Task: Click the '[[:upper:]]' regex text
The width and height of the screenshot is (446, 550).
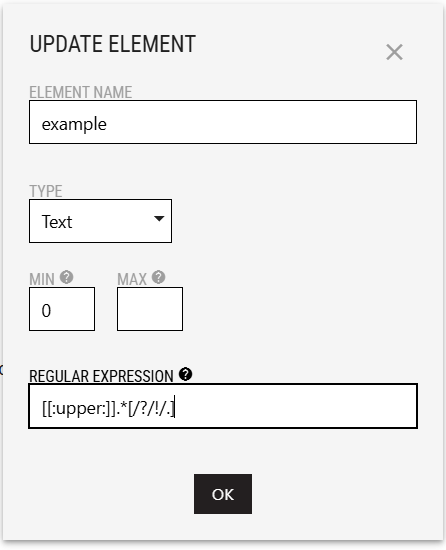Action: [x=79, y=409]
